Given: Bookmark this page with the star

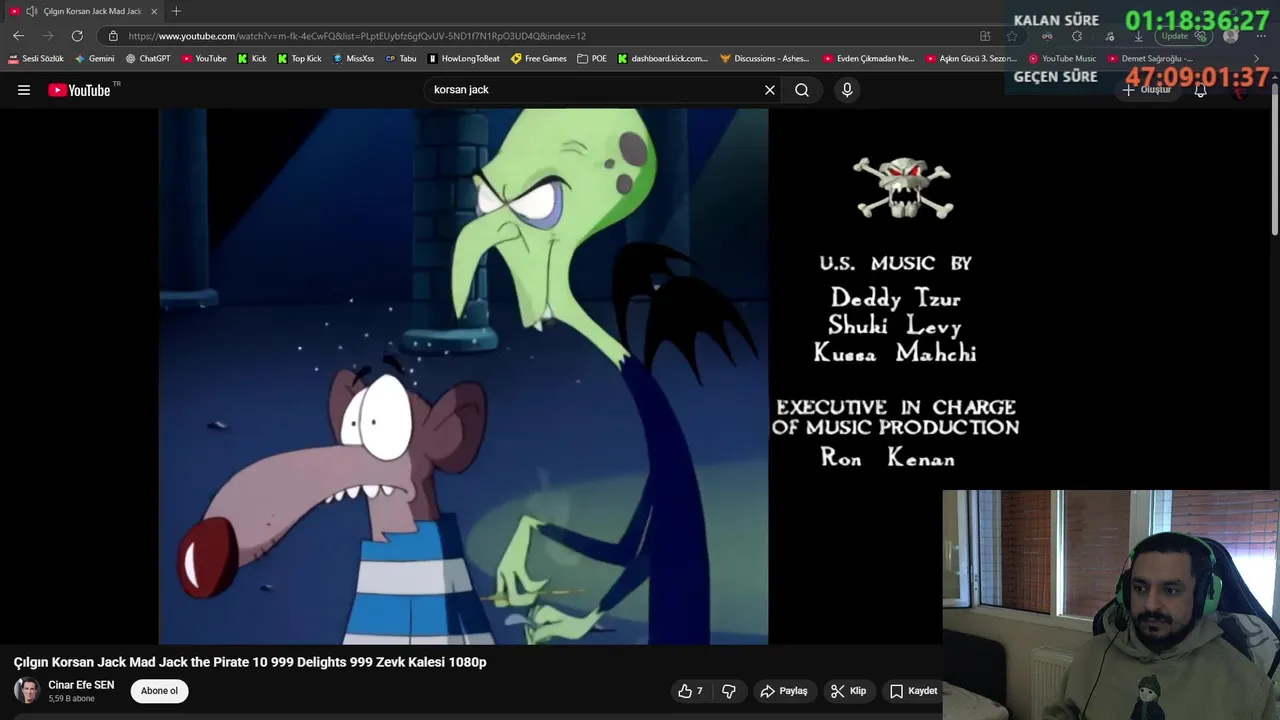Looking at the screenshot, I should pyautogui.click(x=1012, y=36).
